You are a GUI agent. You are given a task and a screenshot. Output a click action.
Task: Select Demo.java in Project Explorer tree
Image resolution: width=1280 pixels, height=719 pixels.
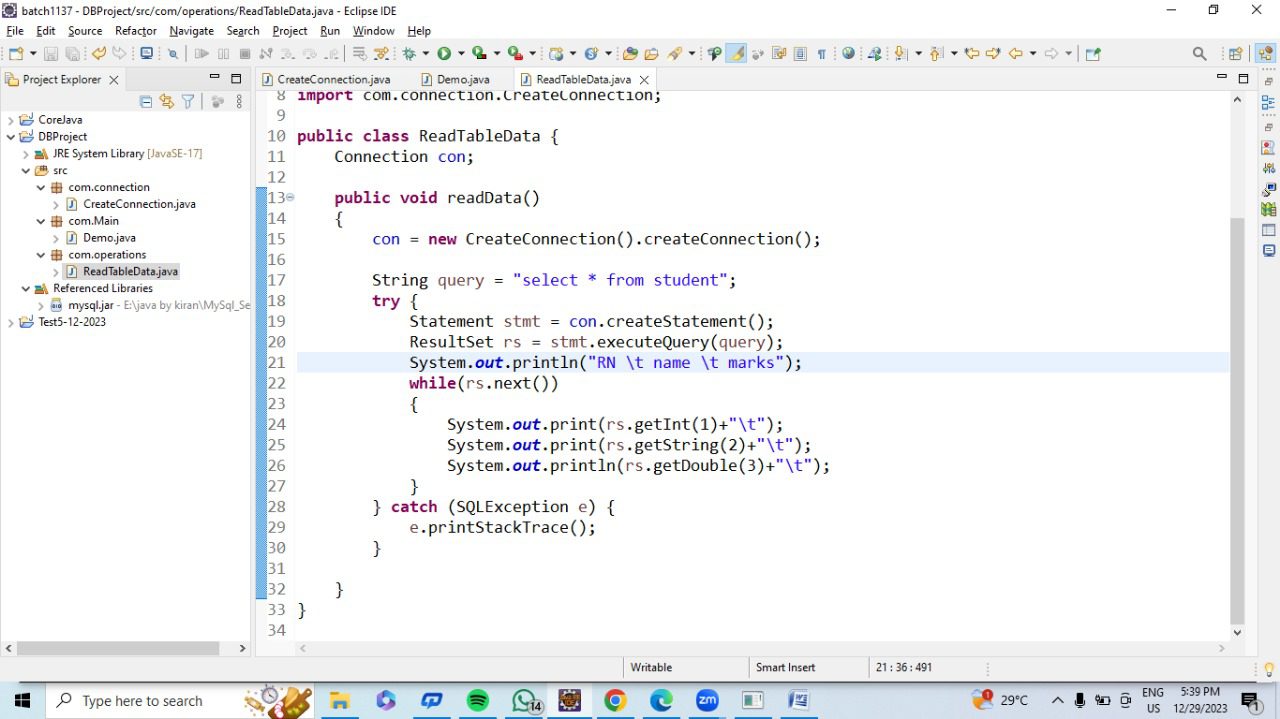tap(109, 238)
